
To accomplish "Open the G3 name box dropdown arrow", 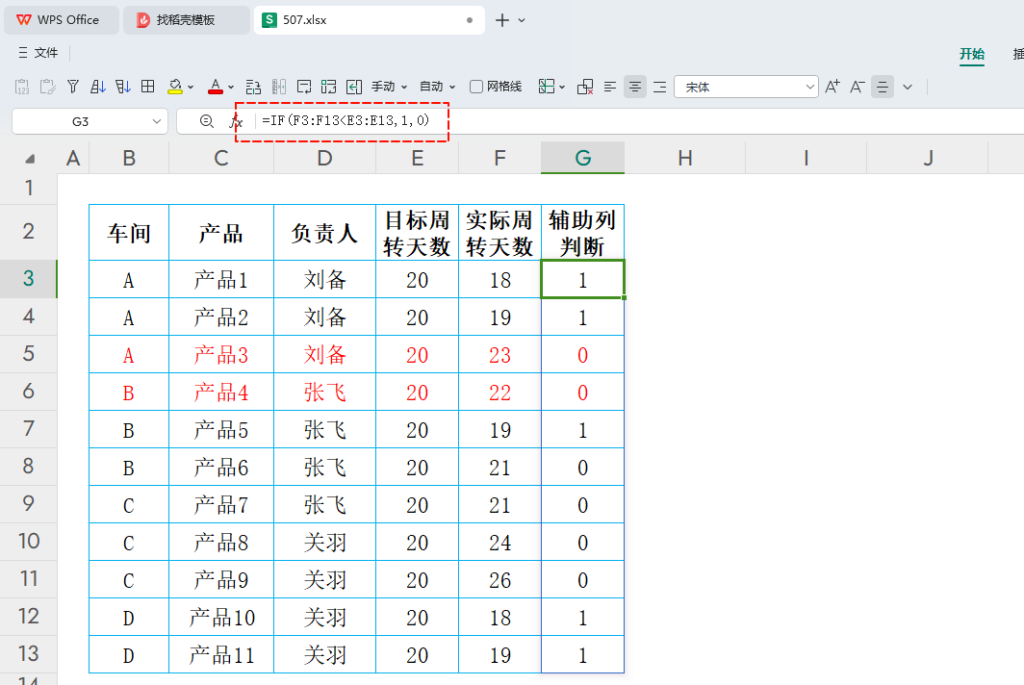I will tap(157, 121).
